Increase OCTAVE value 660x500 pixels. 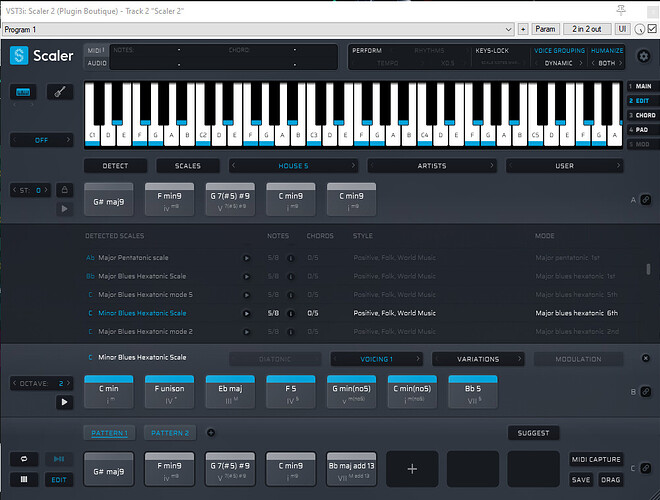[69, 383]
